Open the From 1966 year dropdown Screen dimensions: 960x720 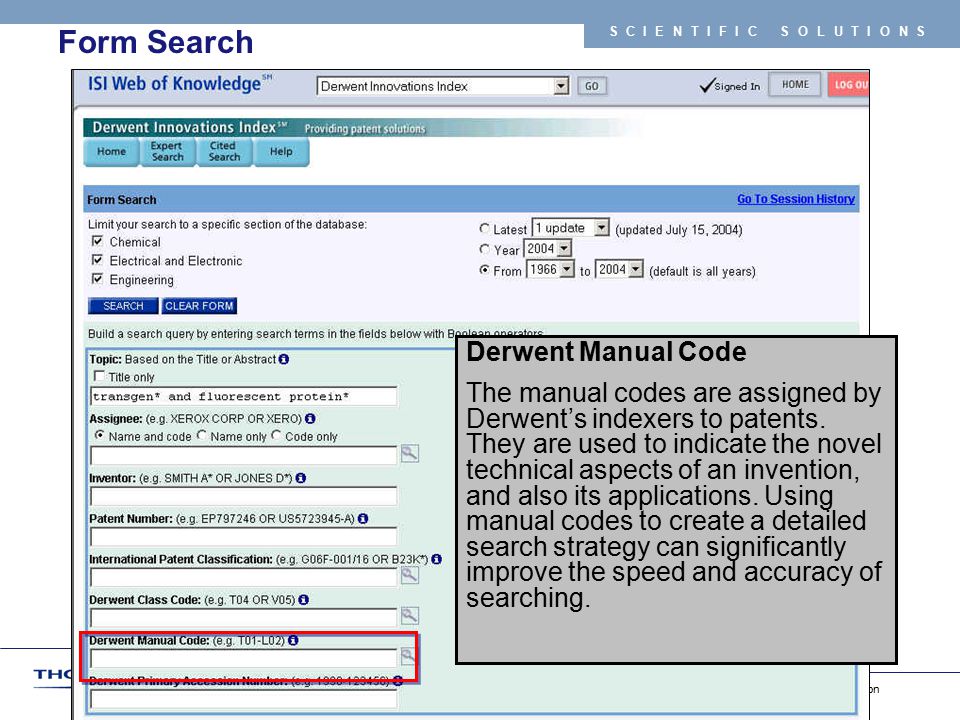[550, 269]
